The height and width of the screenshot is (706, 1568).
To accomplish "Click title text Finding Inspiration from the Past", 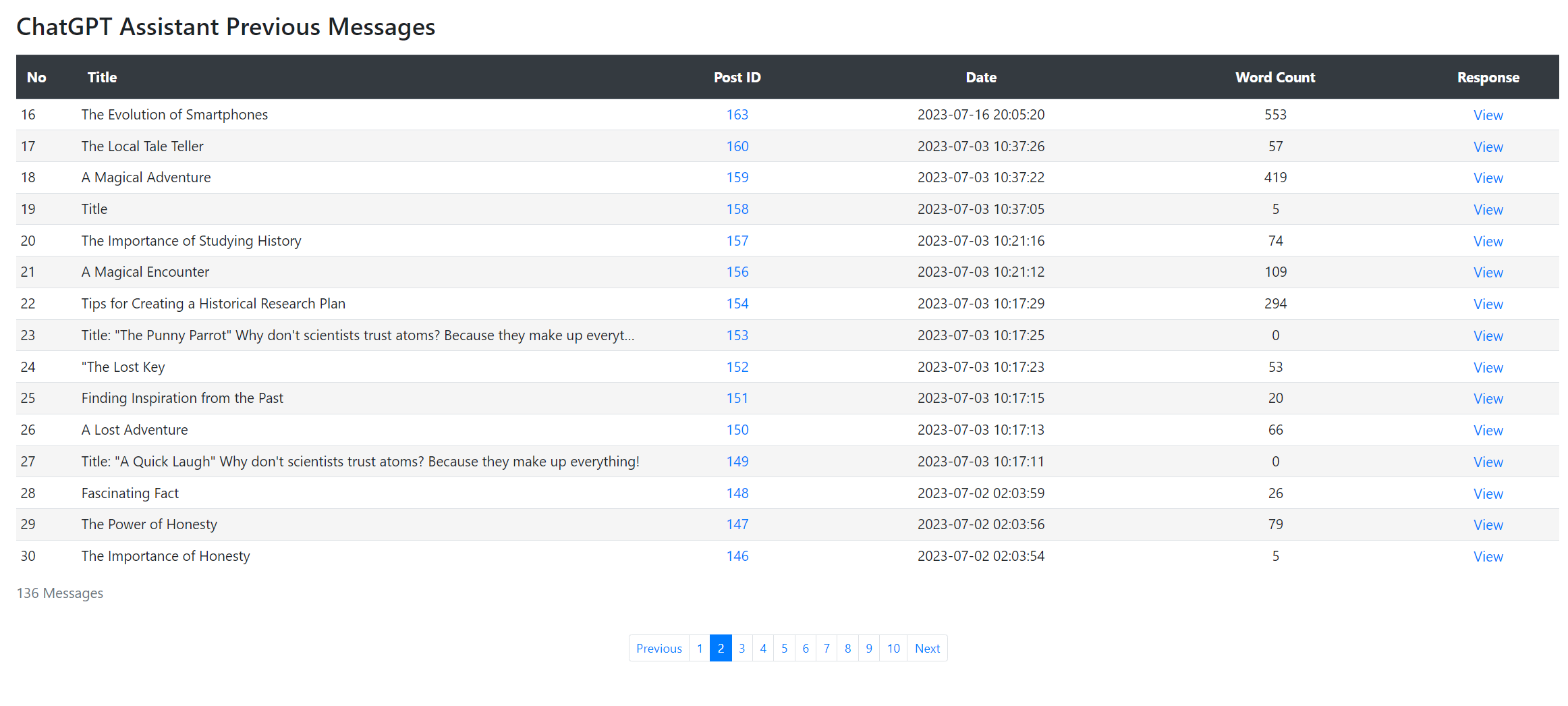I will point(182,398).
